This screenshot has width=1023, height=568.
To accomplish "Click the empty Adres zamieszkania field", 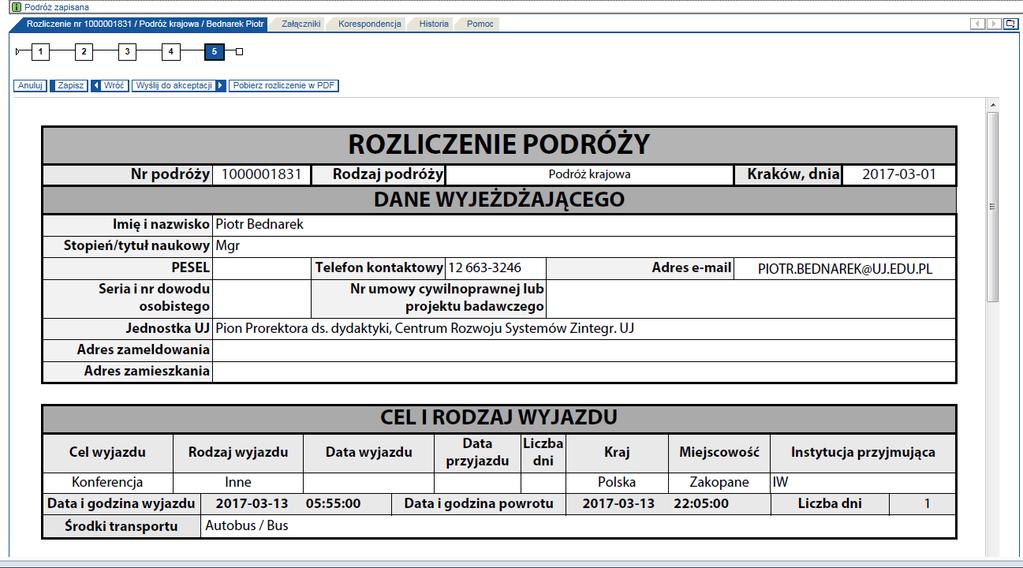I will (584, 372).
